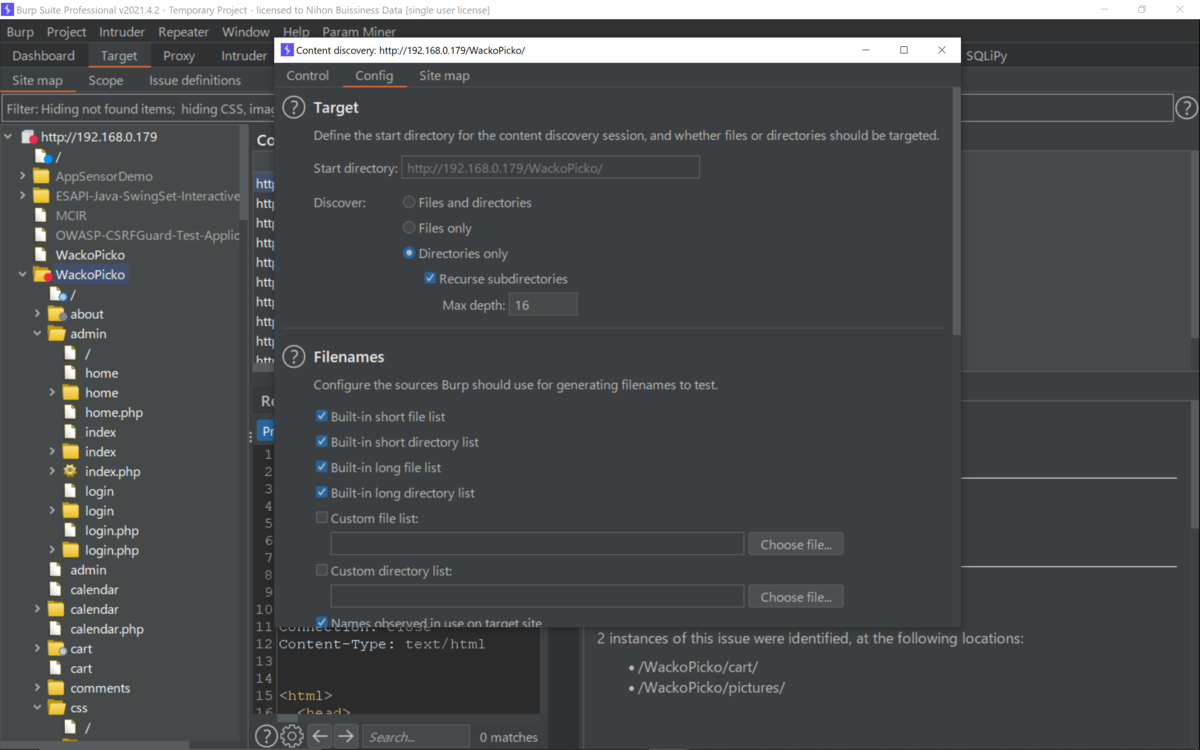Viewport: 1200px width, 750px height.
Task: Open Site map tab in Content discovery dialog
Action: [x=444, y=76]
